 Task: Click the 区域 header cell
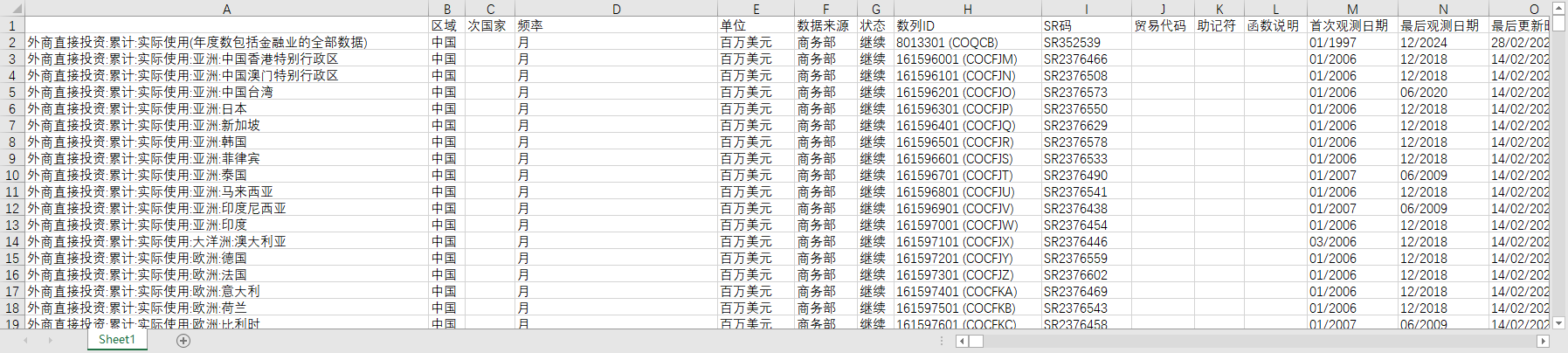446,25
